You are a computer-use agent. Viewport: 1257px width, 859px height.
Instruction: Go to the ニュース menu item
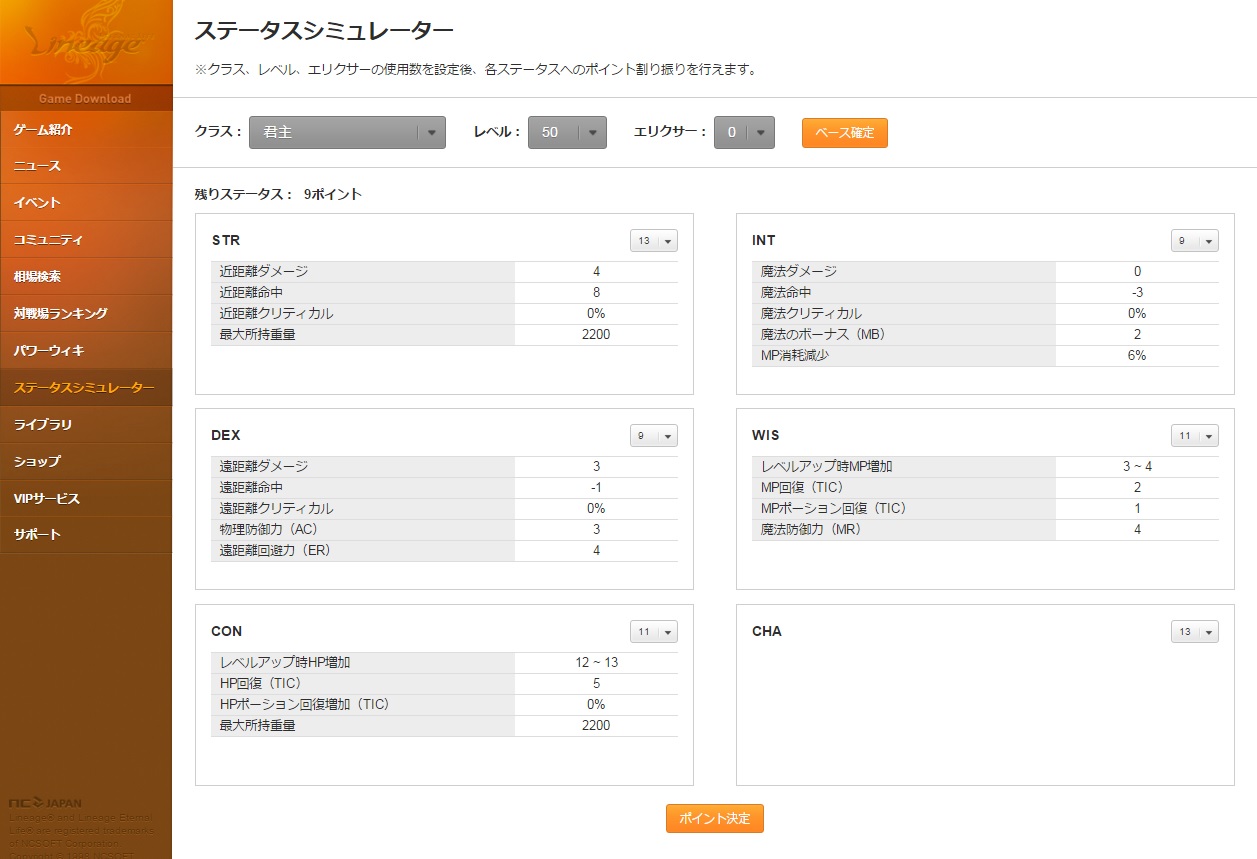(x=85, y=166)
